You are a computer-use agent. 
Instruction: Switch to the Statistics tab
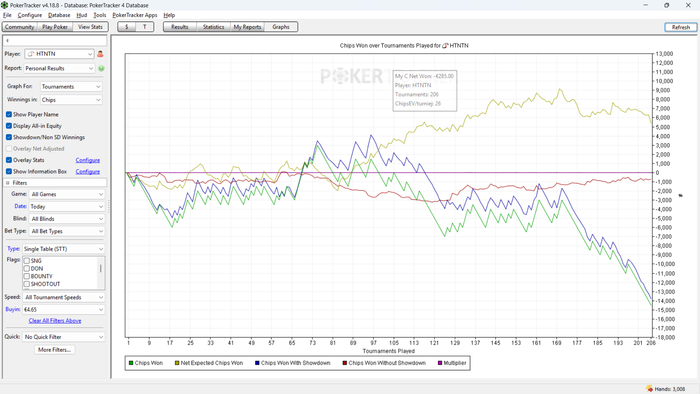point(213,27)
